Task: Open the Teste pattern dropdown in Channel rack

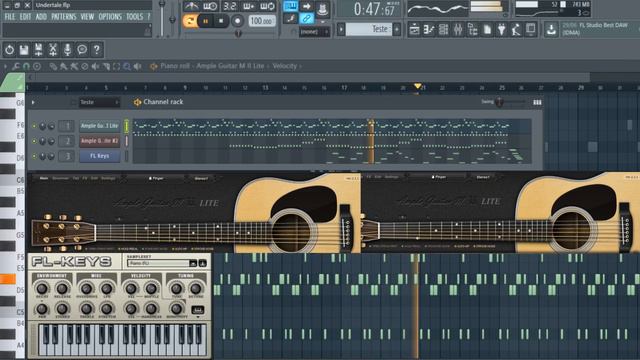Action: pyautogui.click(x=99, y=102)
